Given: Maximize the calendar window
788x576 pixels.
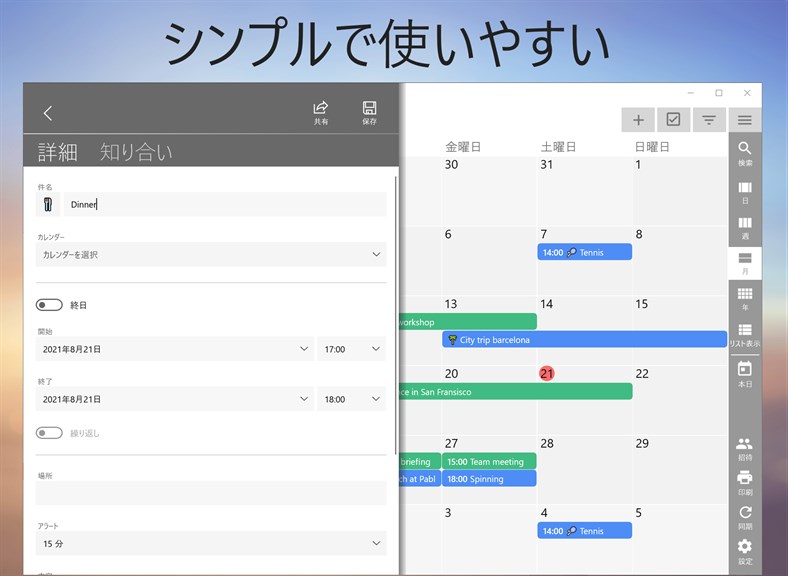Looking at the screenshot, I should click(719, 93).
